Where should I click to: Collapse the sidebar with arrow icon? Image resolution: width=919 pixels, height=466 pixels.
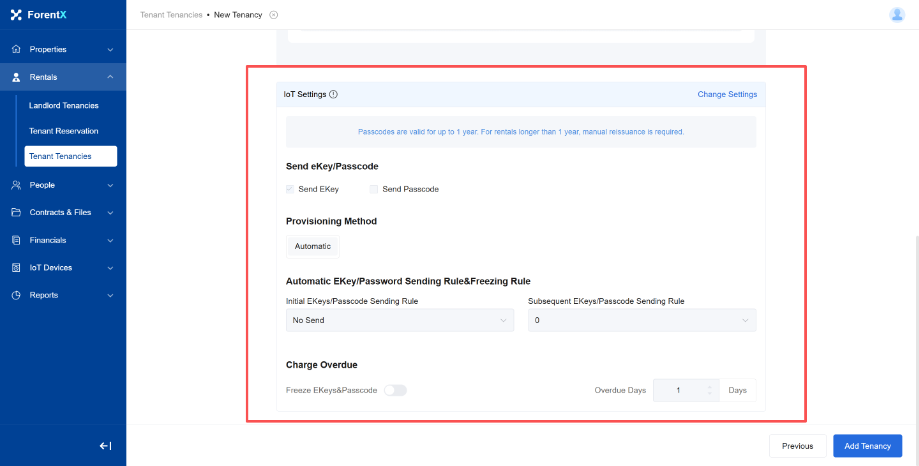click(x=105, y=446)
